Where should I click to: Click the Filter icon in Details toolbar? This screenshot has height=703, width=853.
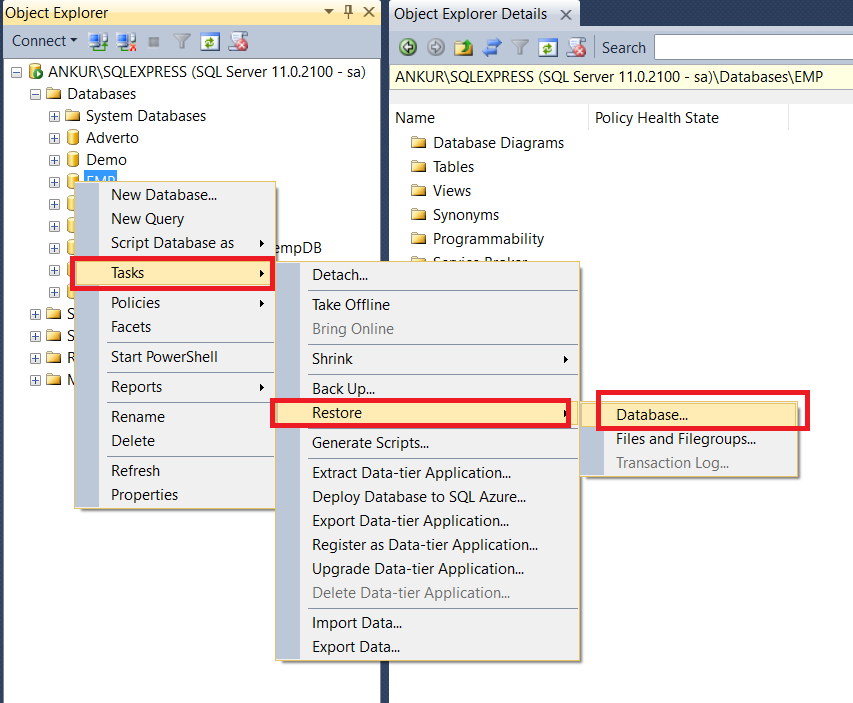pyautogui.click(x=520, y=48)
